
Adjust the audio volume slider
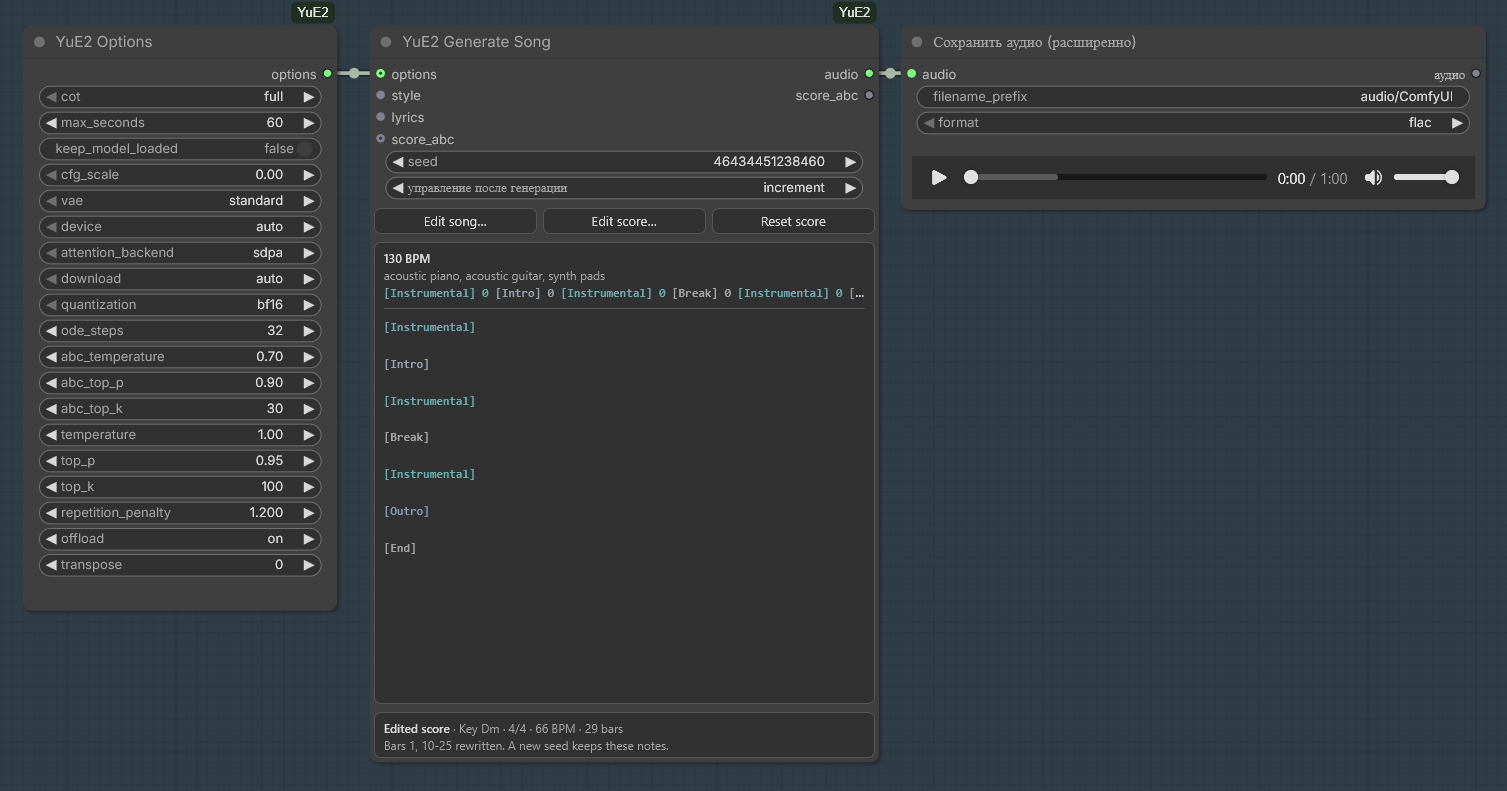[1424, 178]
